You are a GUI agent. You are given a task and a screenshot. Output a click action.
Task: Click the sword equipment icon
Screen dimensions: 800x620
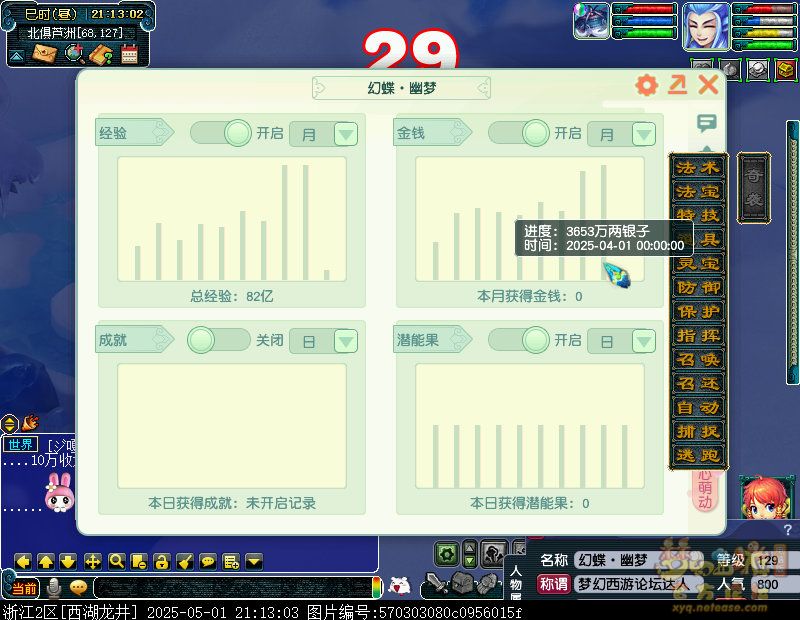pos(435,584)
